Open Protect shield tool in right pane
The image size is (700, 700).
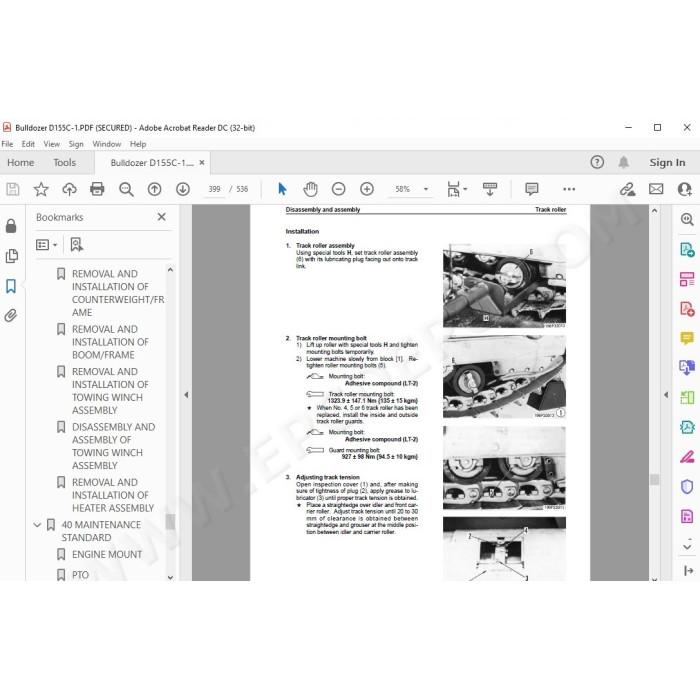(687, 486)
